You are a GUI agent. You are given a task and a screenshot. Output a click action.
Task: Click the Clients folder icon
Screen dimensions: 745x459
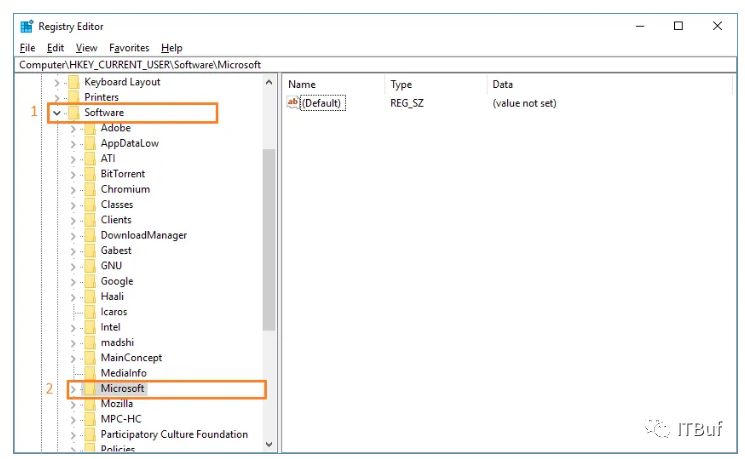click(90, 220)
